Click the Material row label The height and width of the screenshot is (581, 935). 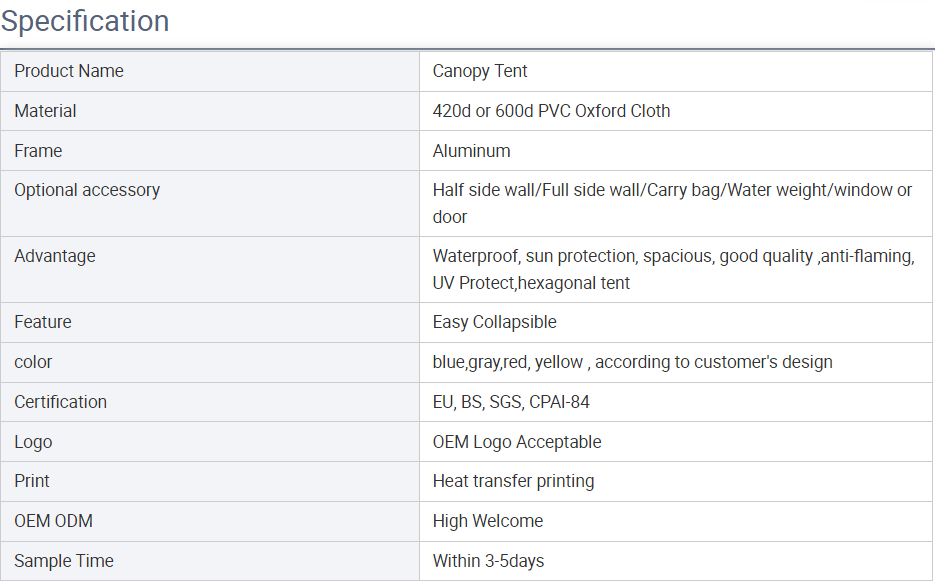(x=45, y=111)
